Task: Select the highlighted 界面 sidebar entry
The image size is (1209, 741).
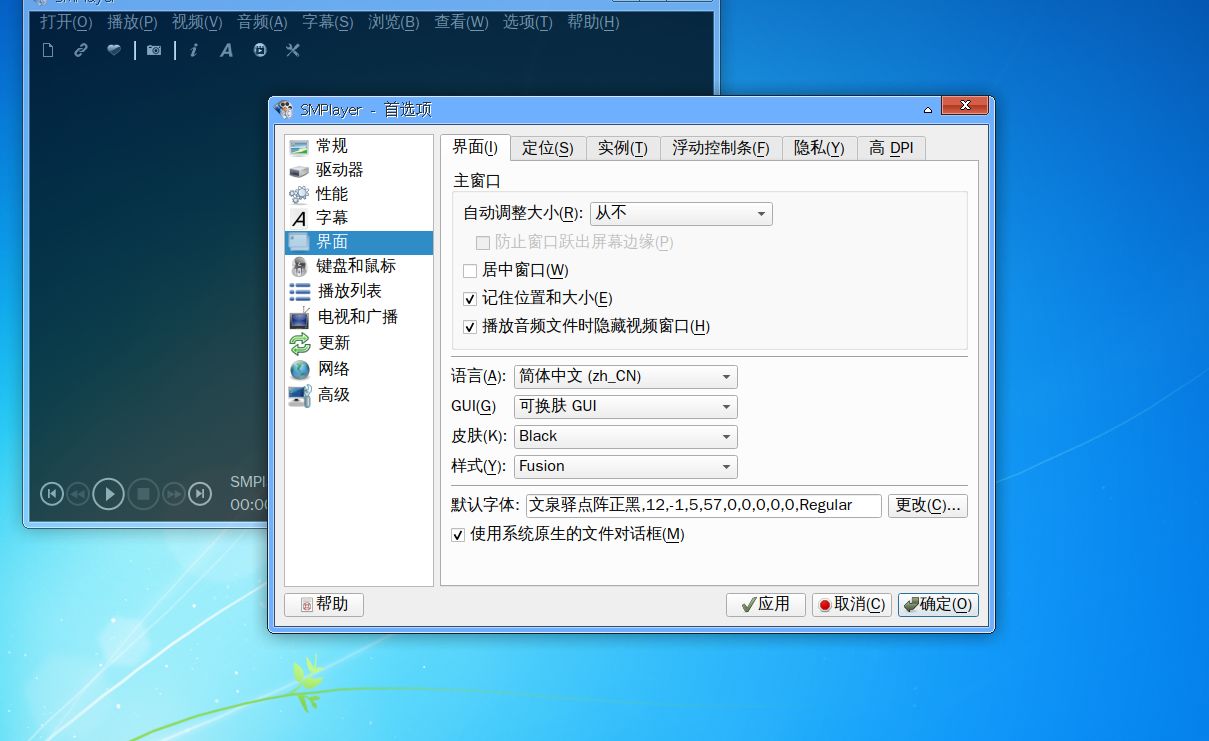Action: [359, 242]
